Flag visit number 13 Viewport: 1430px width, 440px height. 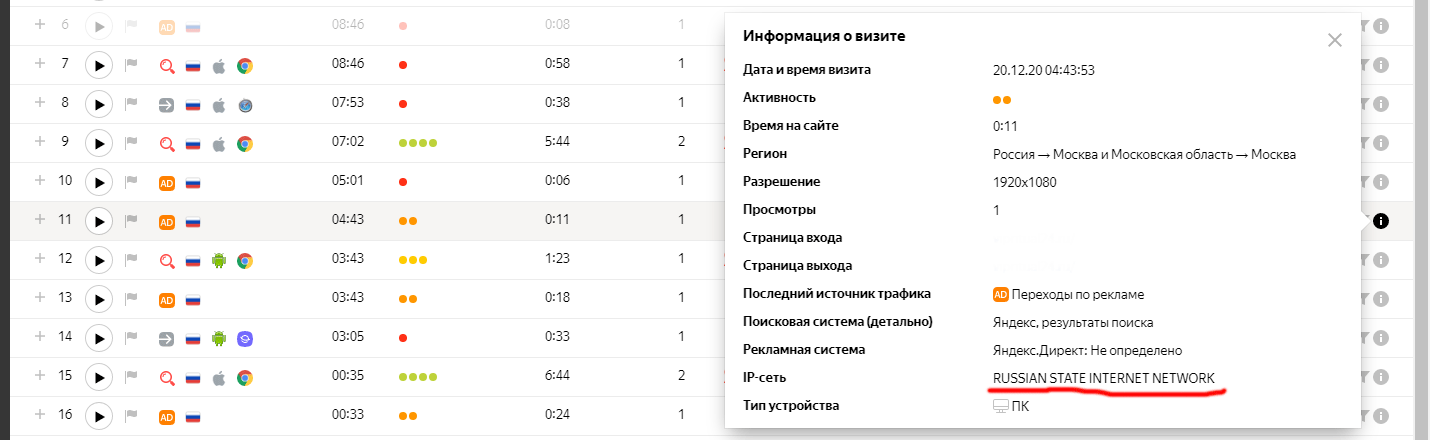pos(130,299)
